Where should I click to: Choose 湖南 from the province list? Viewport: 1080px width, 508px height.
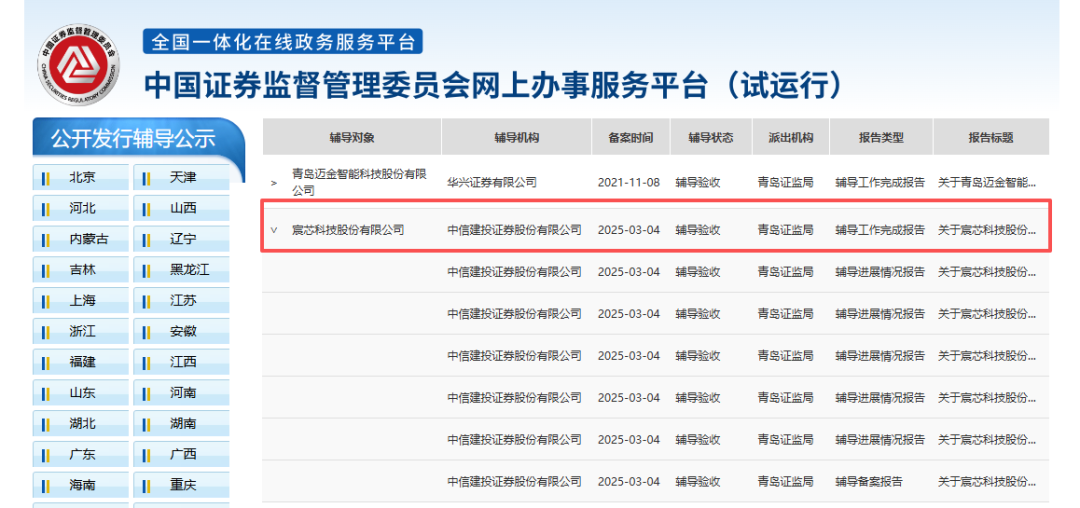tap(181, 423)
